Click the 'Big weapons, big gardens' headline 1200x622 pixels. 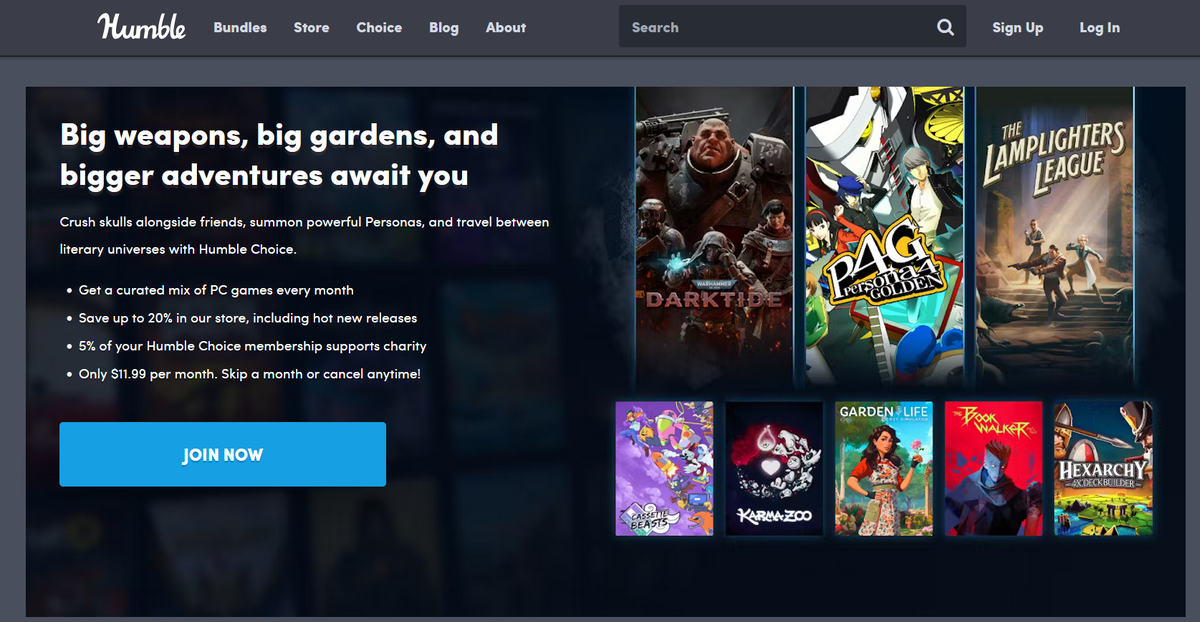[279, 155]
